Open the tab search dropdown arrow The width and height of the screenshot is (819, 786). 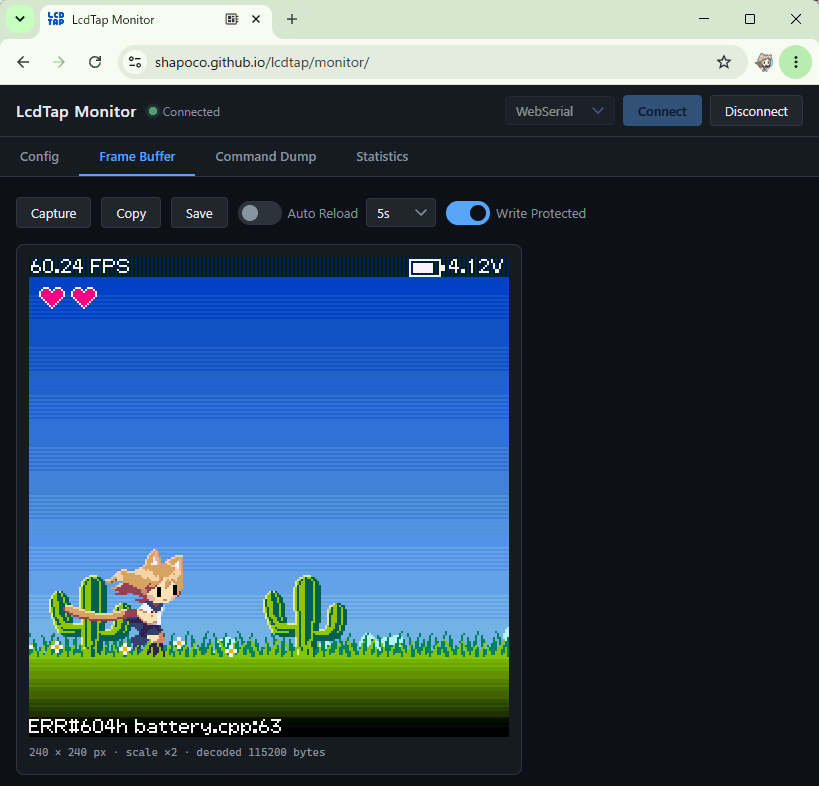click(20, 19)
